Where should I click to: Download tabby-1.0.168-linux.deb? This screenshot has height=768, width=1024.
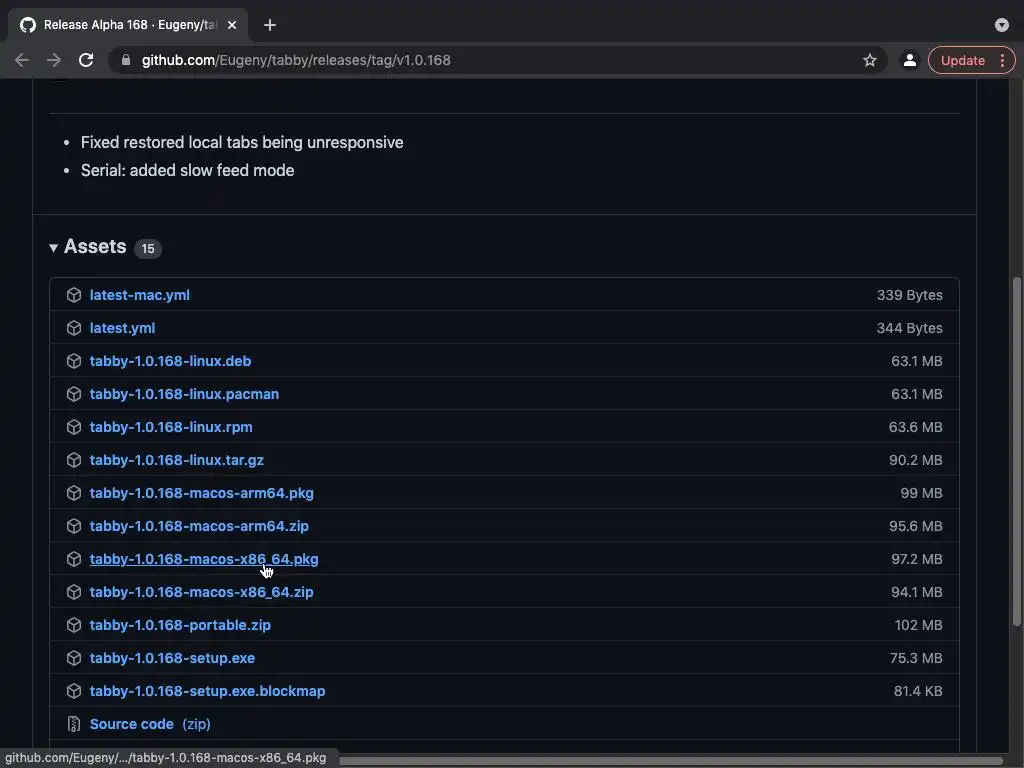[170, 361]
